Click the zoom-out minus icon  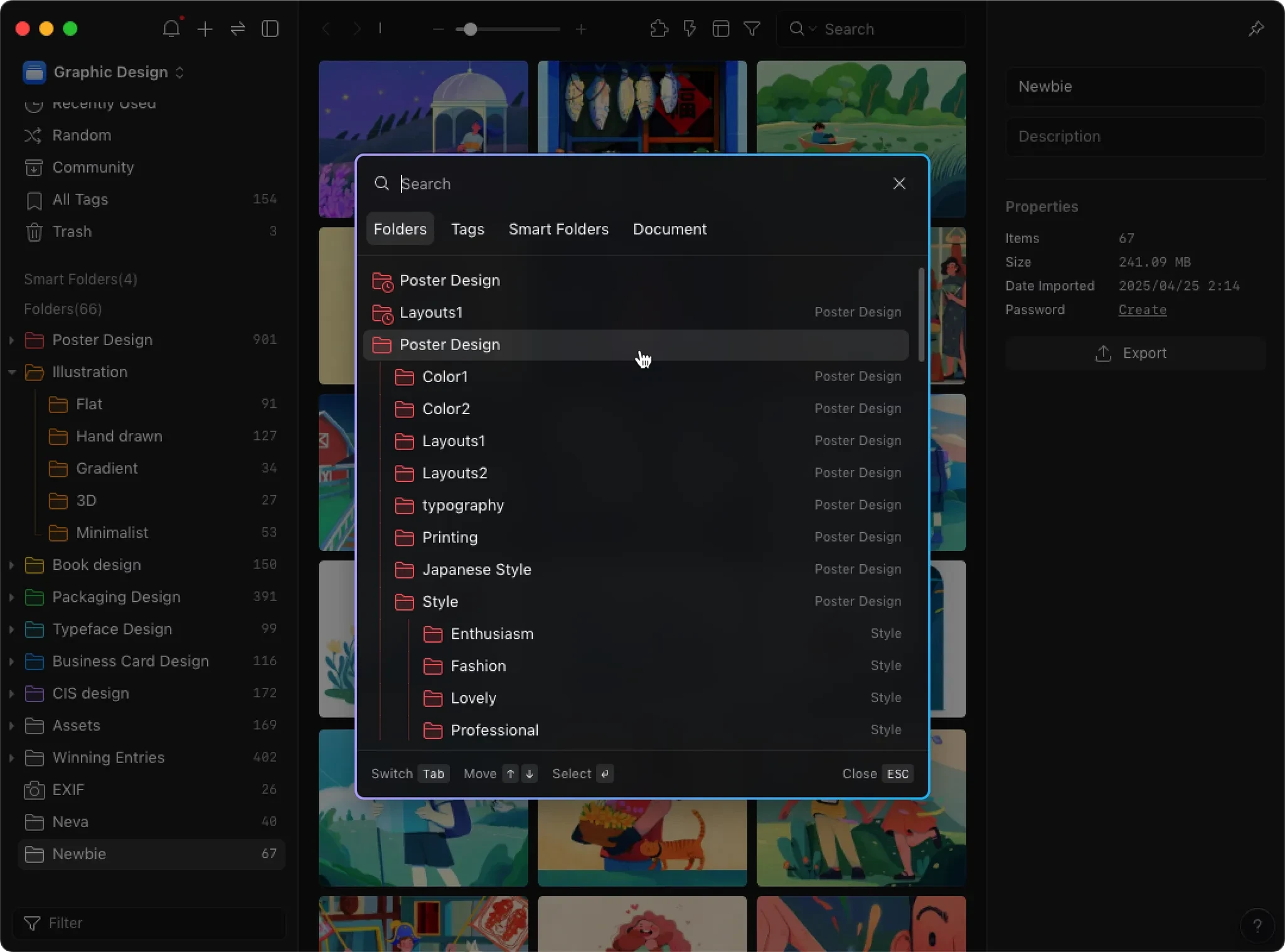[439, 29]
